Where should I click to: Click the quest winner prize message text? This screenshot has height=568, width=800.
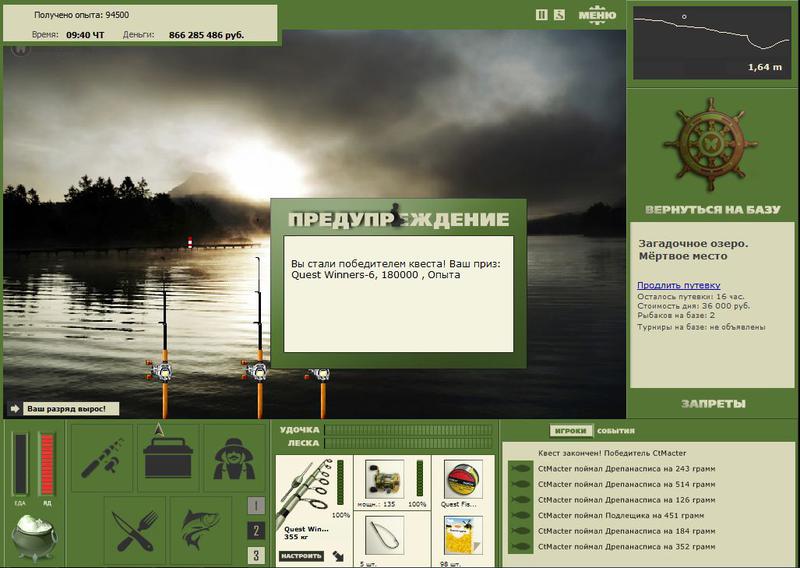396,269
